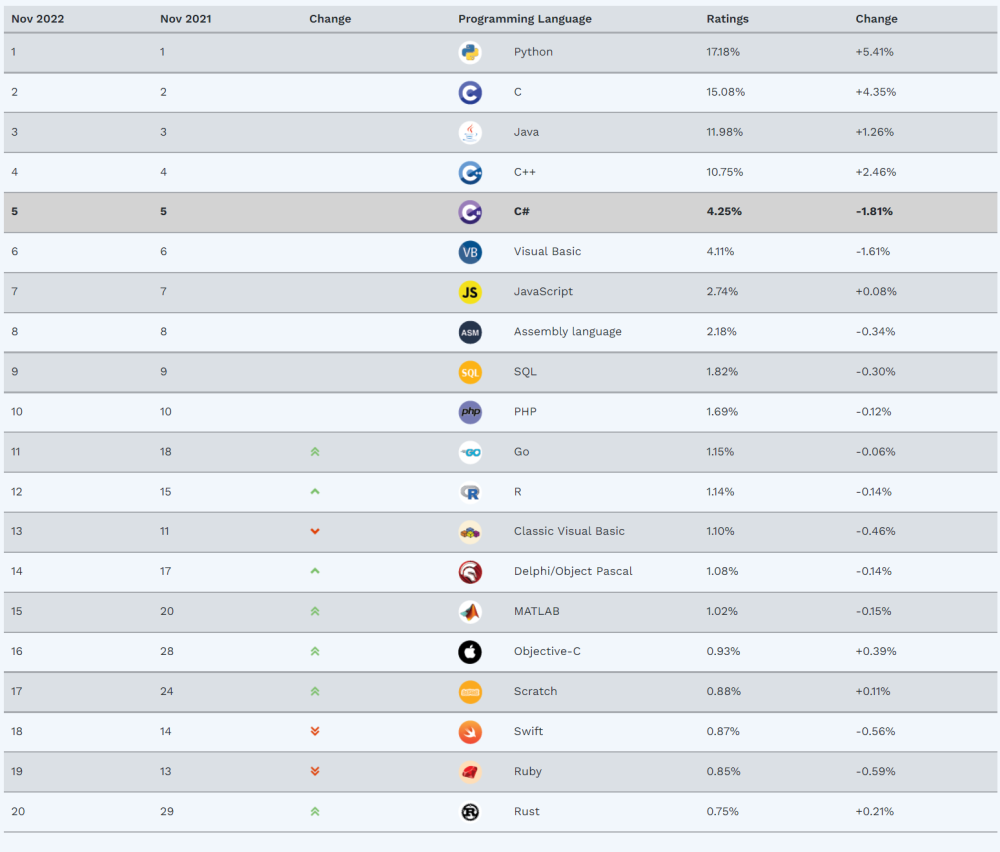Click the Programming Language column header
The image size is (1000, 852).
click(524, 19)
